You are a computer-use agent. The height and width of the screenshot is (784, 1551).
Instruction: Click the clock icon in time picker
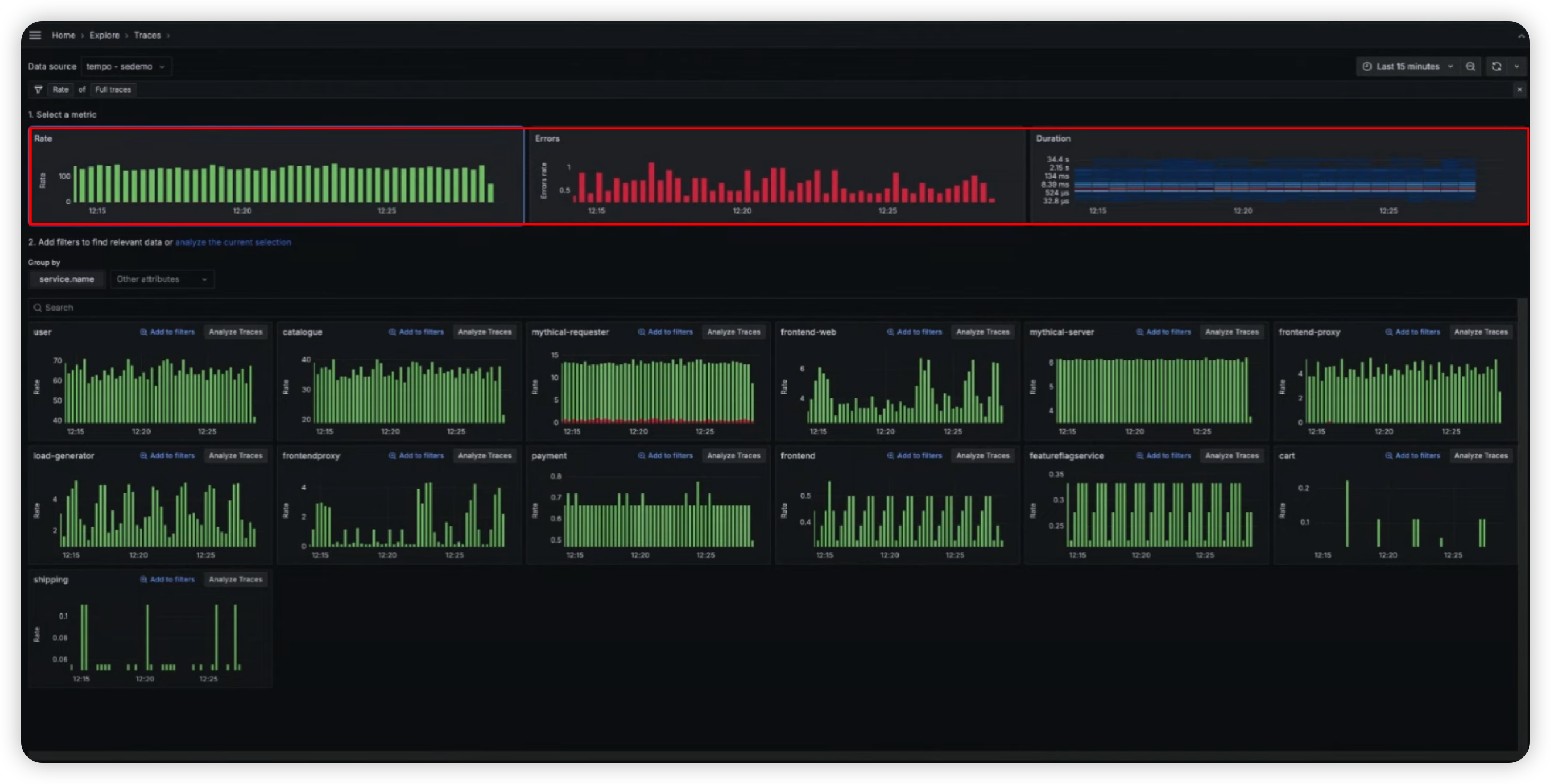click(1368, 67)
